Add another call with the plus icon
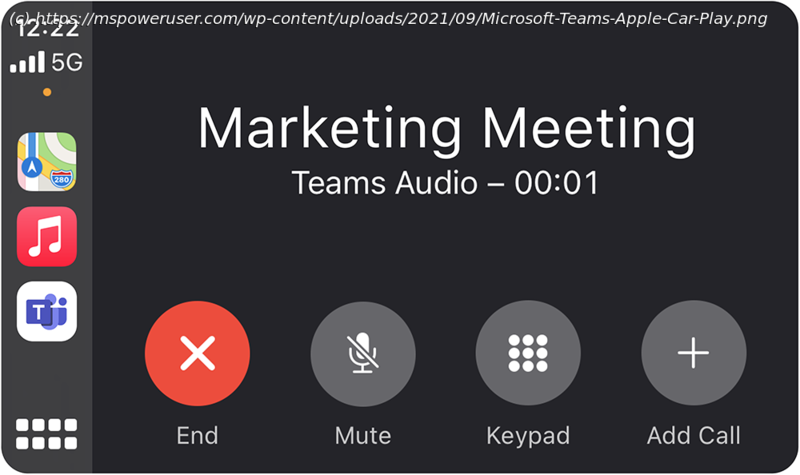This screenshot has height=475, width=800. (x=693, y=353)
